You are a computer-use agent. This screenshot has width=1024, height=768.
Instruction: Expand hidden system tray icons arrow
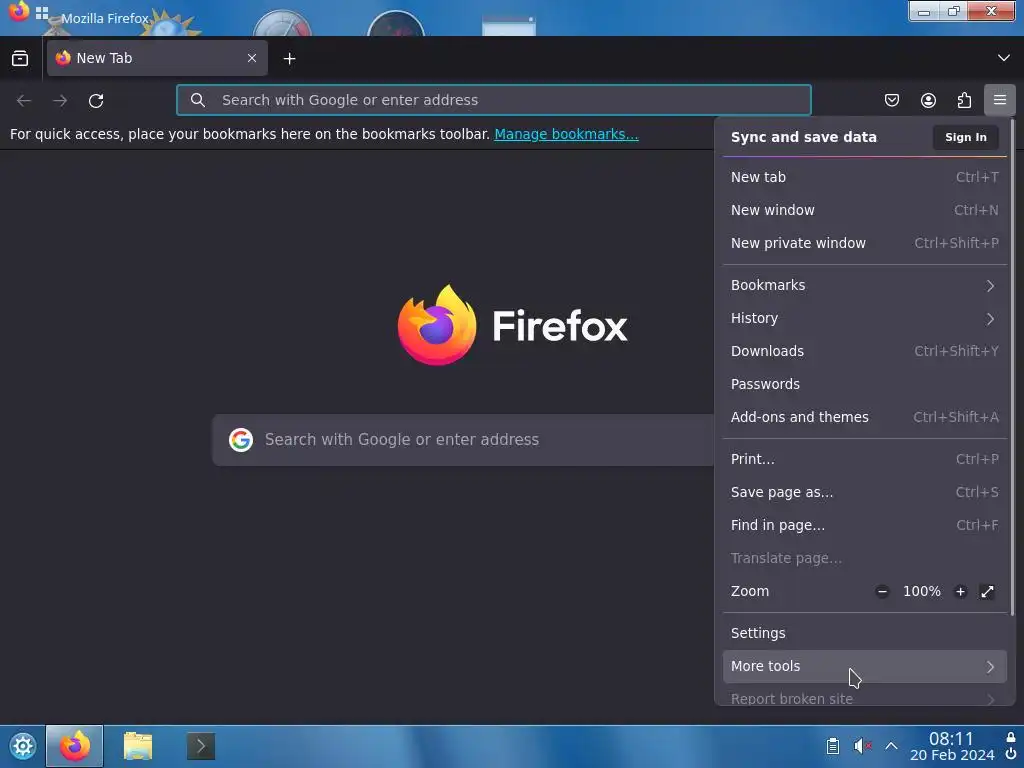891,746
